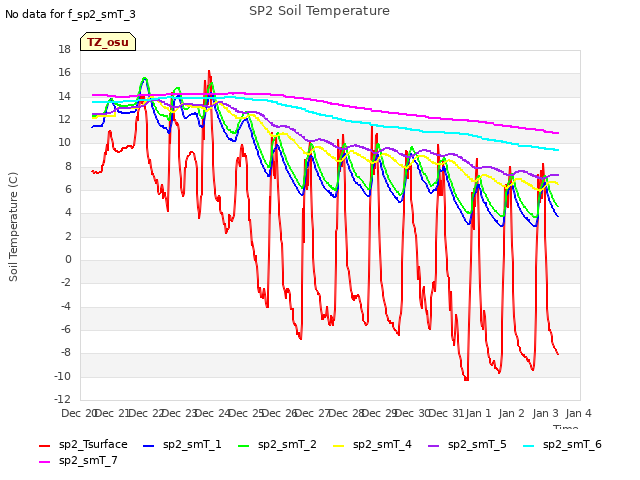The width and height of the screenshot is (640, 480).
Task: Click the 16 y-axis tick label
Action: point(64,73)
